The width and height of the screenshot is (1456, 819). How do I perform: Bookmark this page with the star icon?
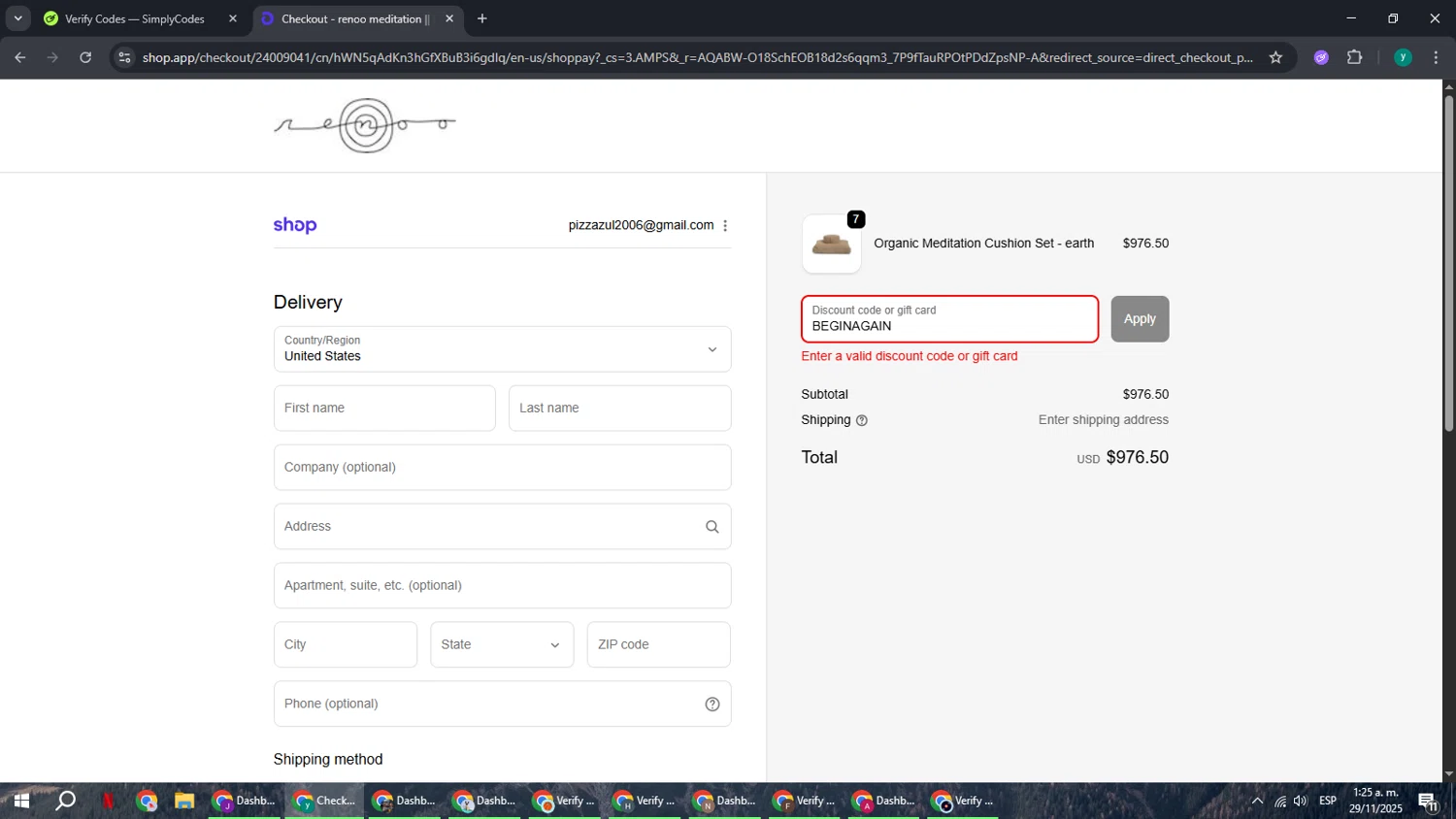pos(1275,57)
